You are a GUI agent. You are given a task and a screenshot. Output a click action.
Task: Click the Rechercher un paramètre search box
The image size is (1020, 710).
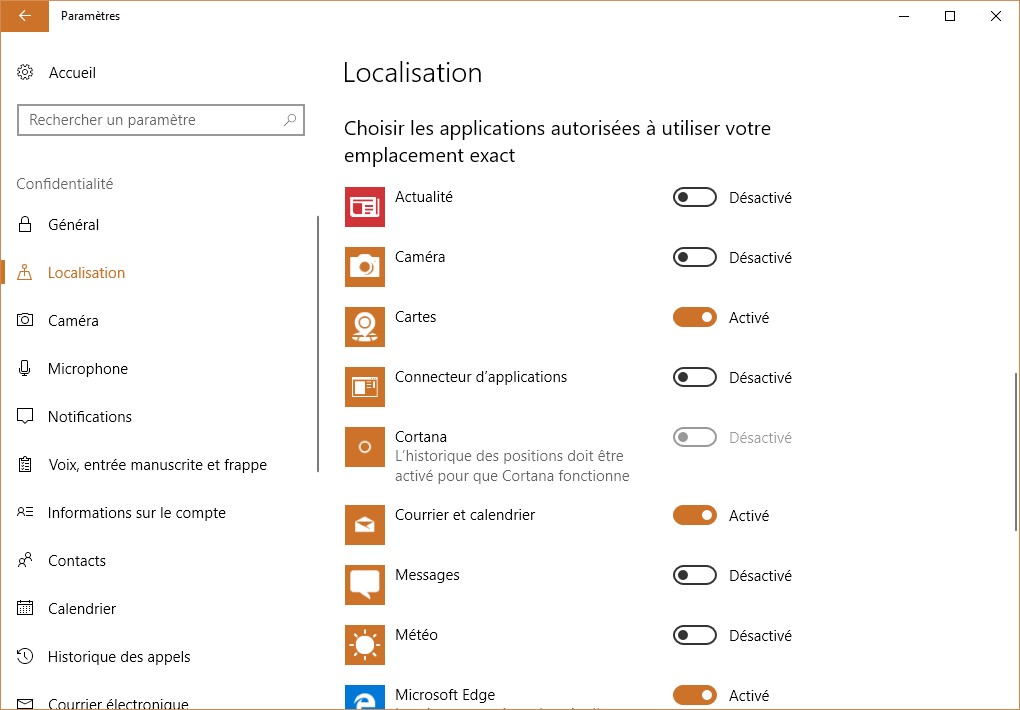(x=150, y=120)
